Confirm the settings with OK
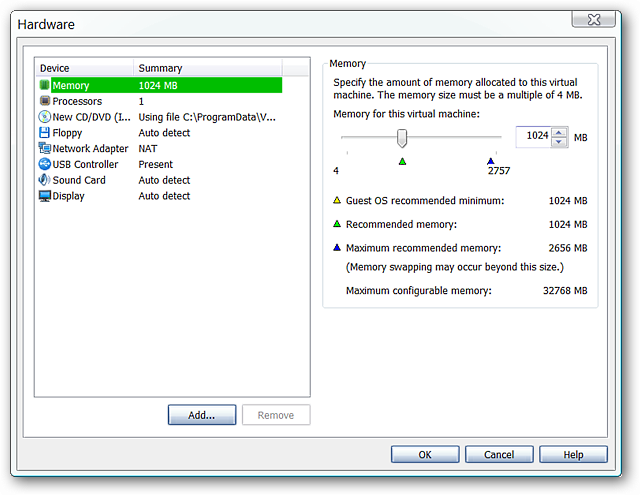640x495 pixels. pos(425,454)
